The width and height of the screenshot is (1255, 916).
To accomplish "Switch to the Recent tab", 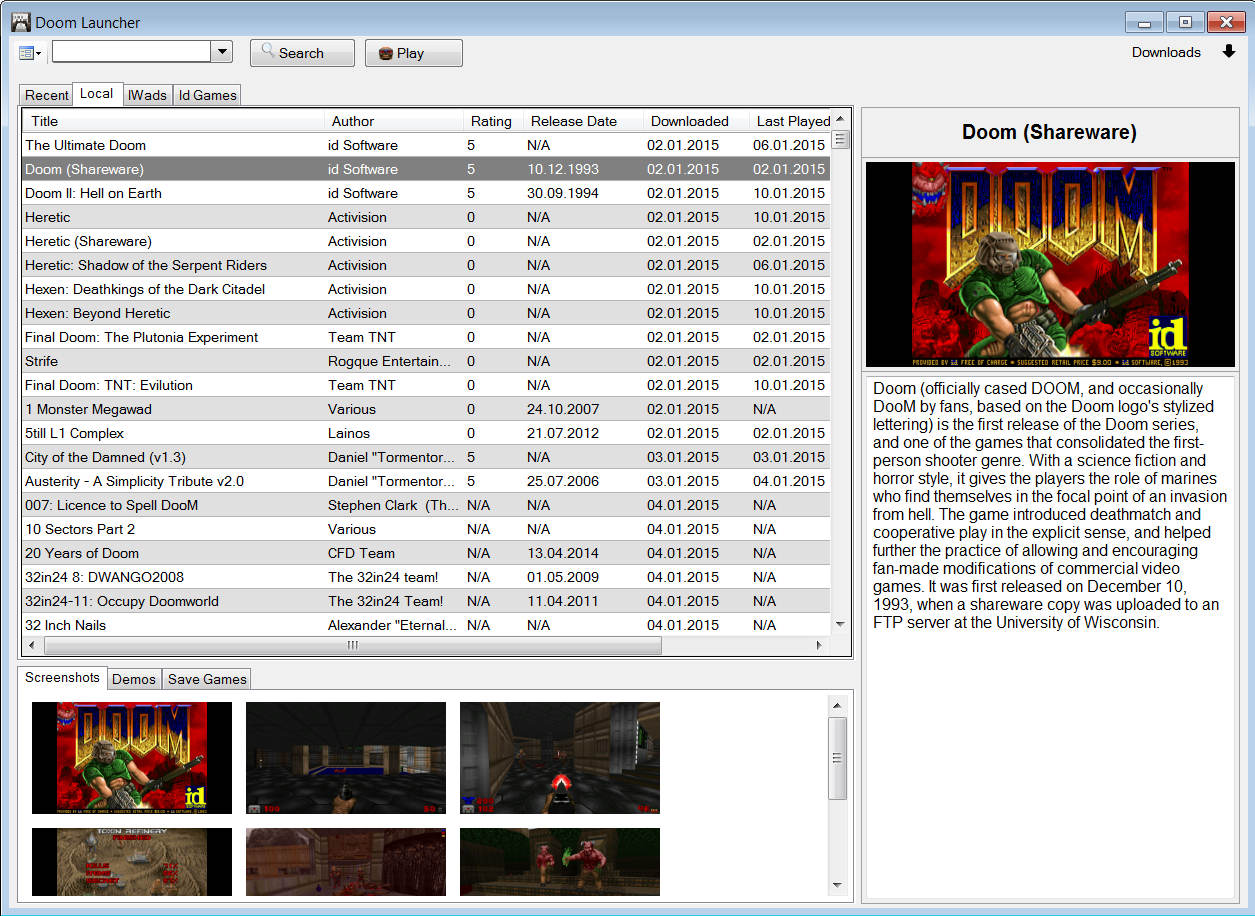I will coord(46,95).
